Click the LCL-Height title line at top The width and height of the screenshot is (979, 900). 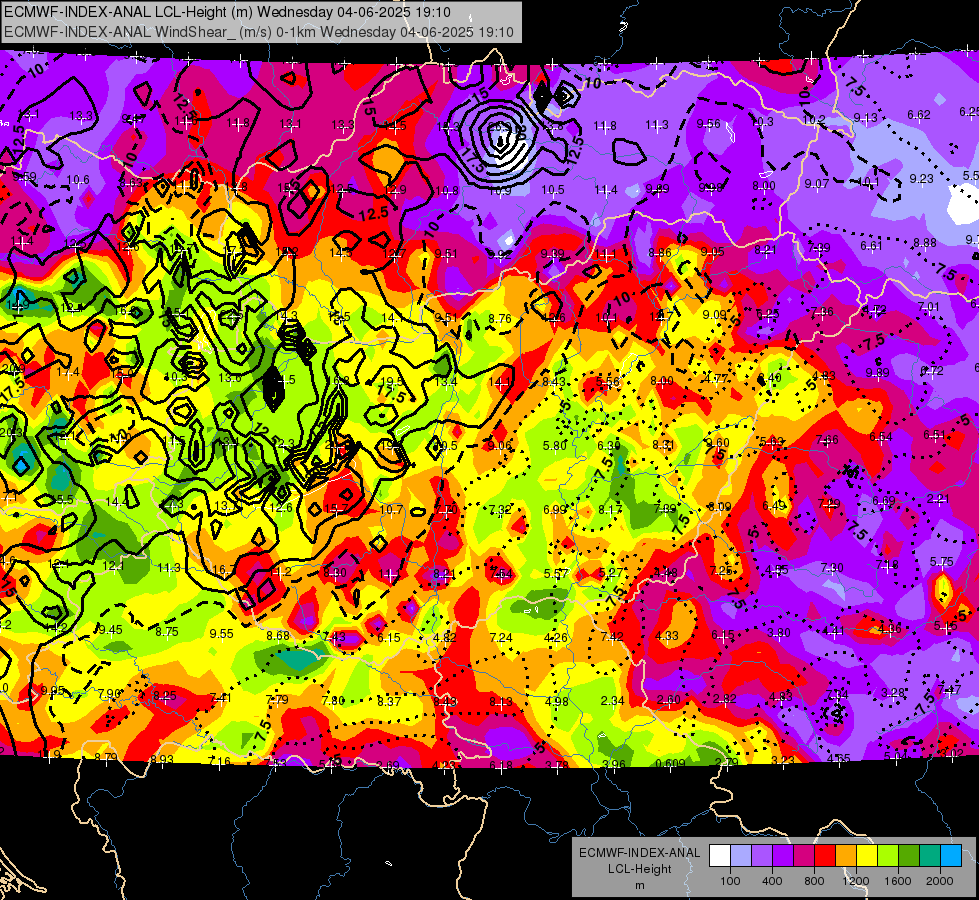[x=228, y=12]
